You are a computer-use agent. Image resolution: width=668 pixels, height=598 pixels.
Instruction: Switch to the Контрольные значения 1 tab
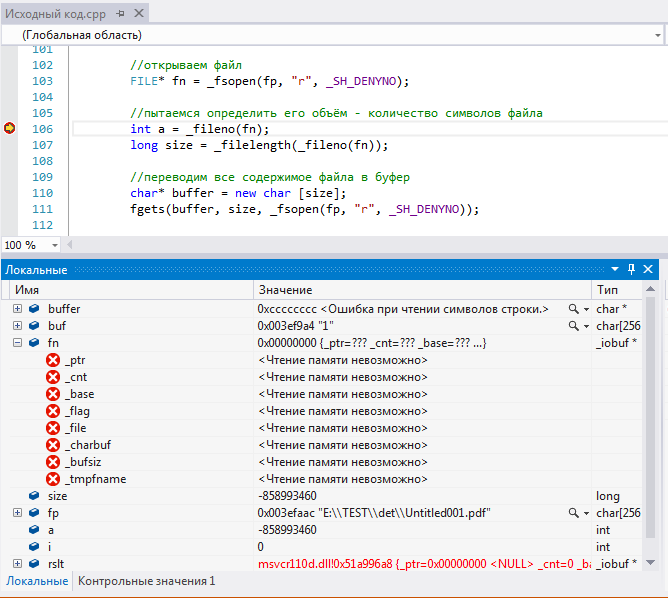coord(146,581)
